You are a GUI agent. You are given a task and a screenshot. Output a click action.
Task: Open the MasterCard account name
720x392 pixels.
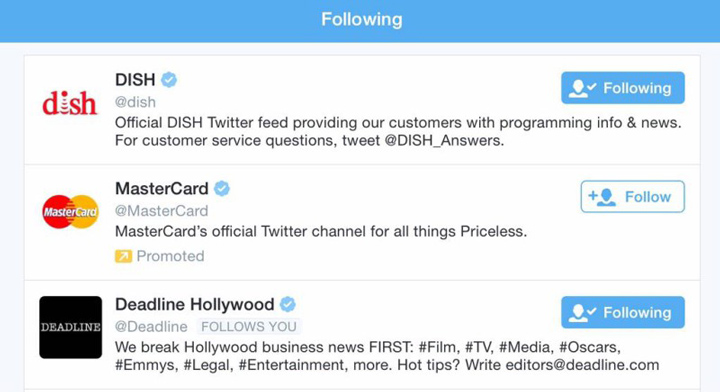tap(162, 189)
